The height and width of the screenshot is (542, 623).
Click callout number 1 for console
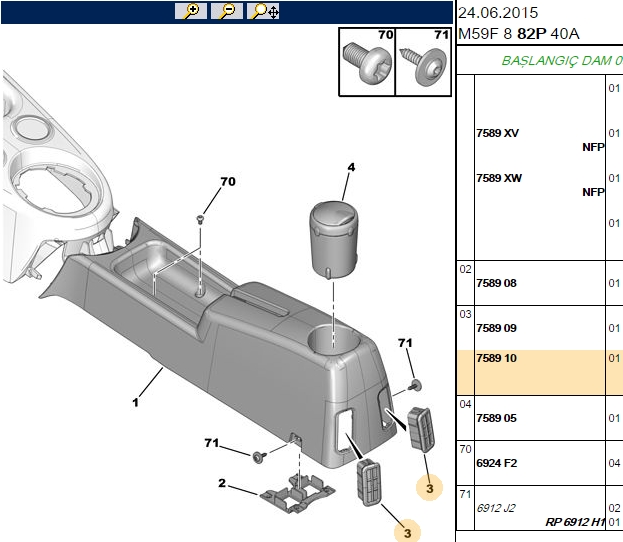(x=135, y=403)
